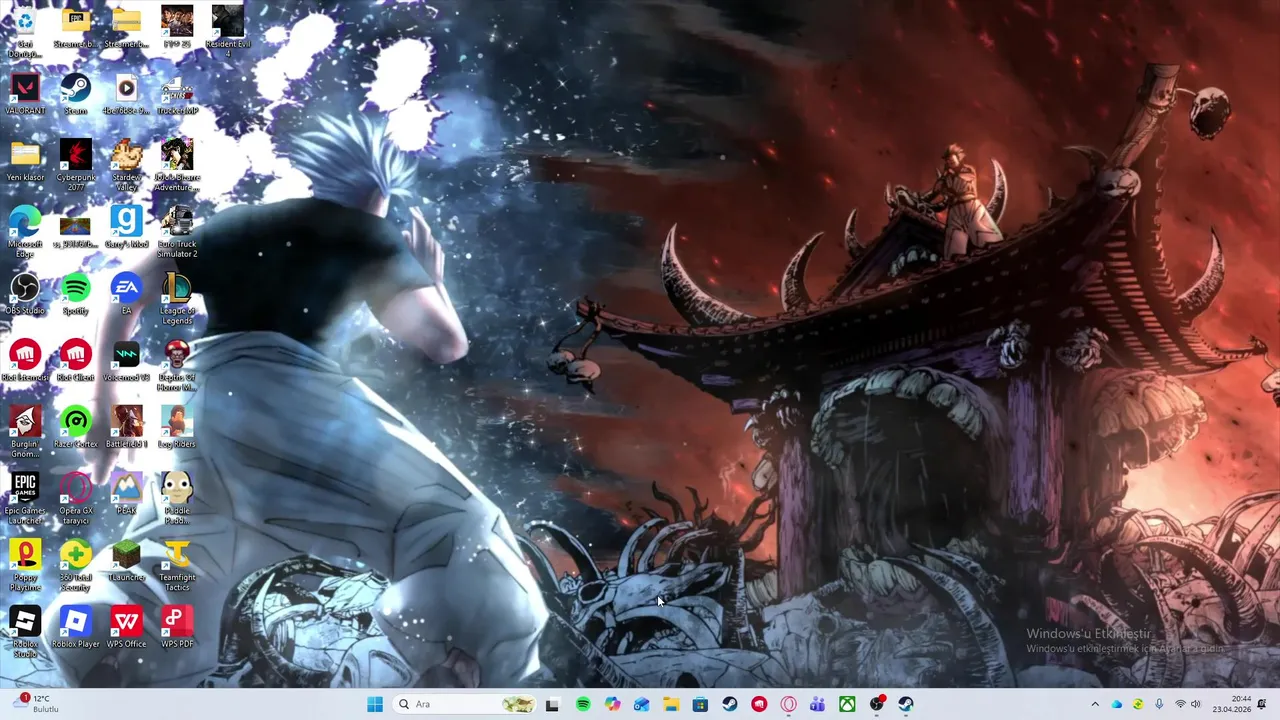Open the OBS Studio desktop shortcut
Screen dimensions: 1280x720
click(x=25, y=295)
